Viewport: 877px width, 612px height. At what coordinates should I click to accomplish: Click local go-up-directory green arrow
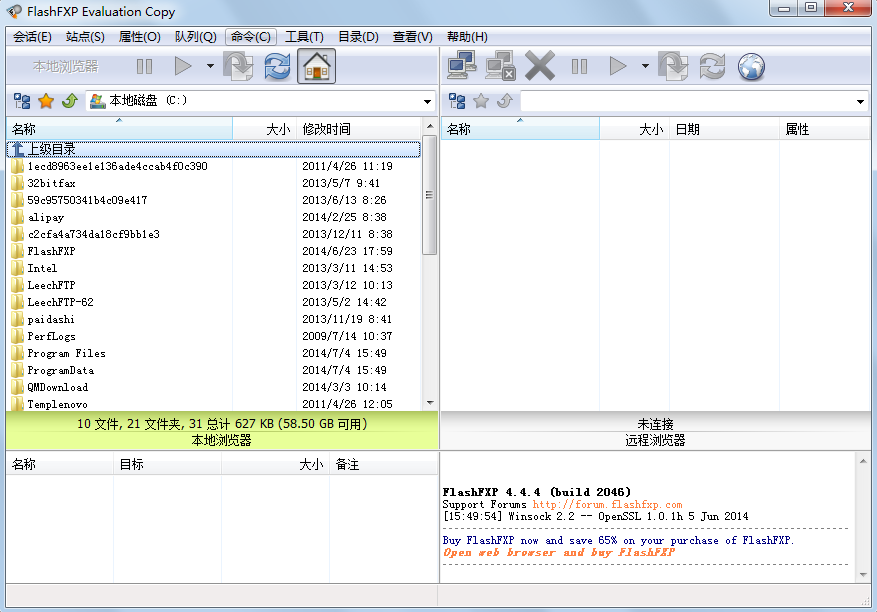[x=69, y=101]
